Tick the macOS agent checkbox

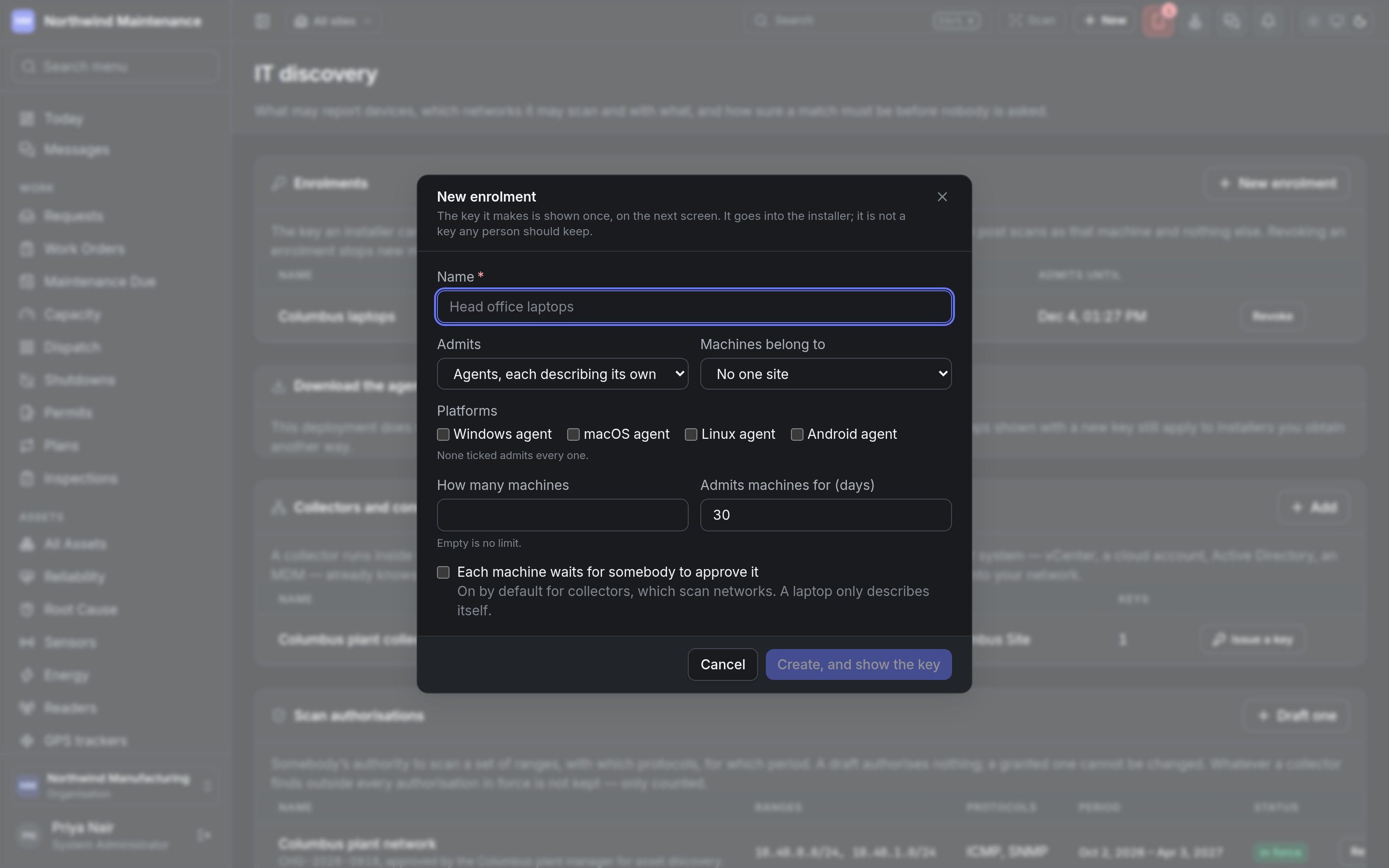[x=573, y=434]
